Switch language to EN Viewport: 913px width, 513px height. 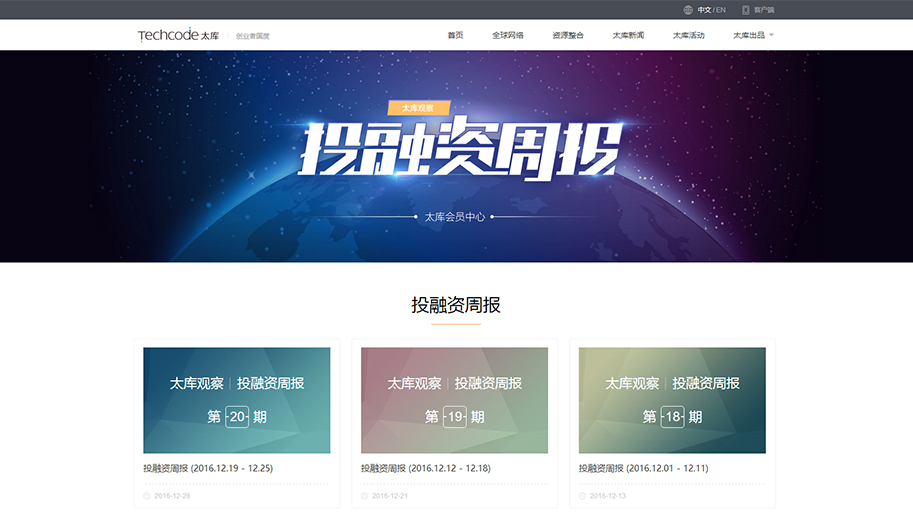point(721,10)
